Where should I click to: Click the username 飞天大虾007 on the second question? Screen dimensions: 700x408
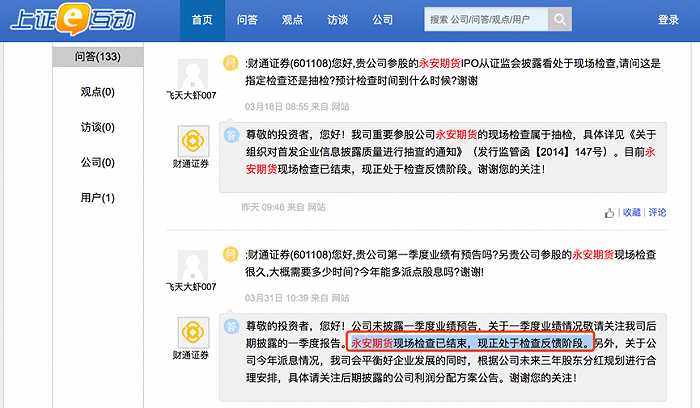[191, 287]
